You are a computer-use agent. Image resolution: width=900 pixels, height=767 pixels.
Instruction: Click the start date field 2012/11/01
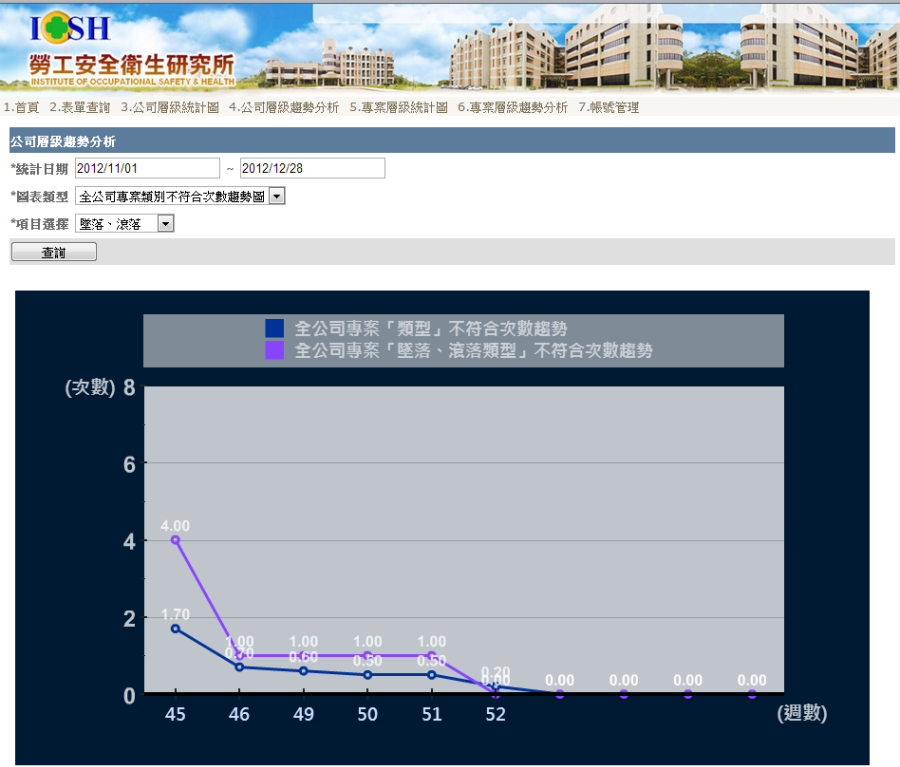[147, 168]
